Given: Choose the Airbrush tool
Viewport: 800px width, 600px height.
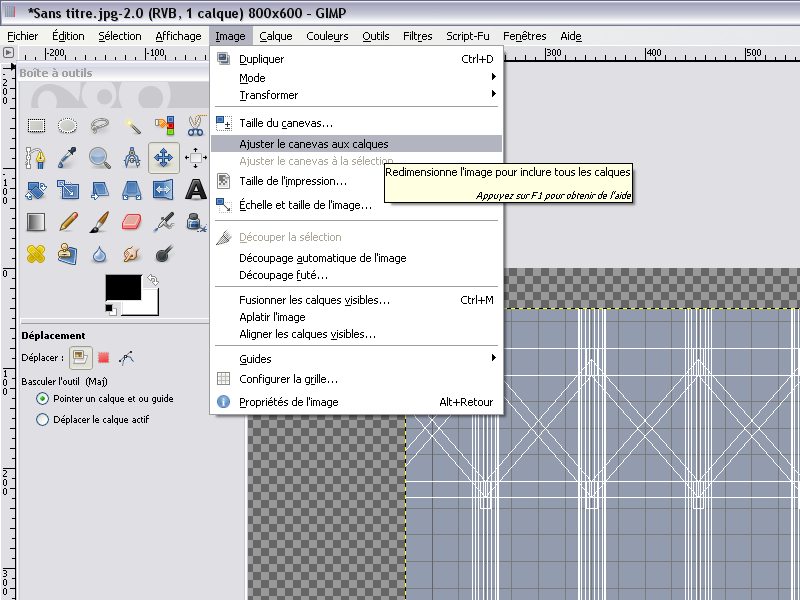Looking at the screenshot, I should pos(164,222).
